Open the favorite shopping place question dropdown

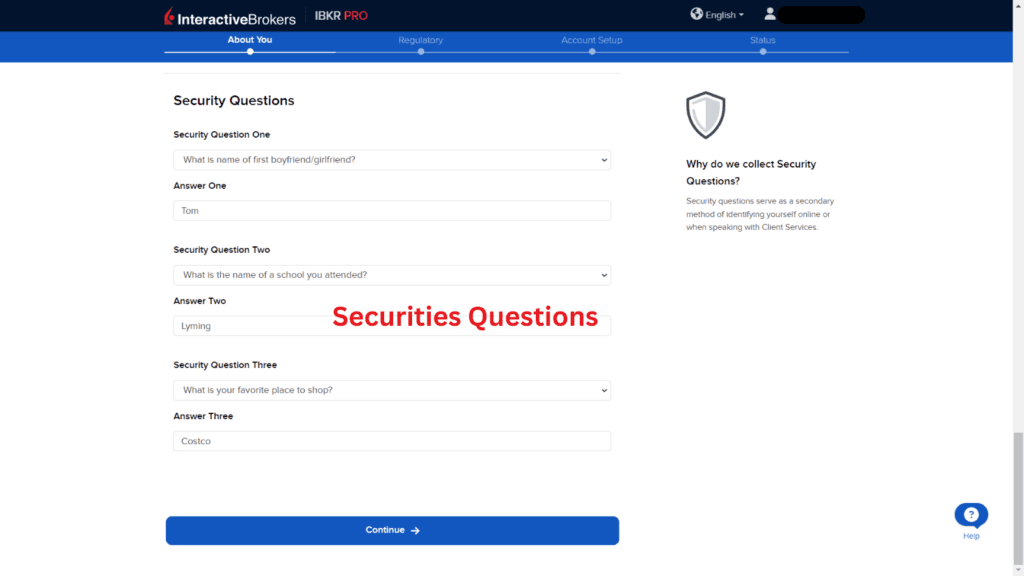tap(391, 390)
